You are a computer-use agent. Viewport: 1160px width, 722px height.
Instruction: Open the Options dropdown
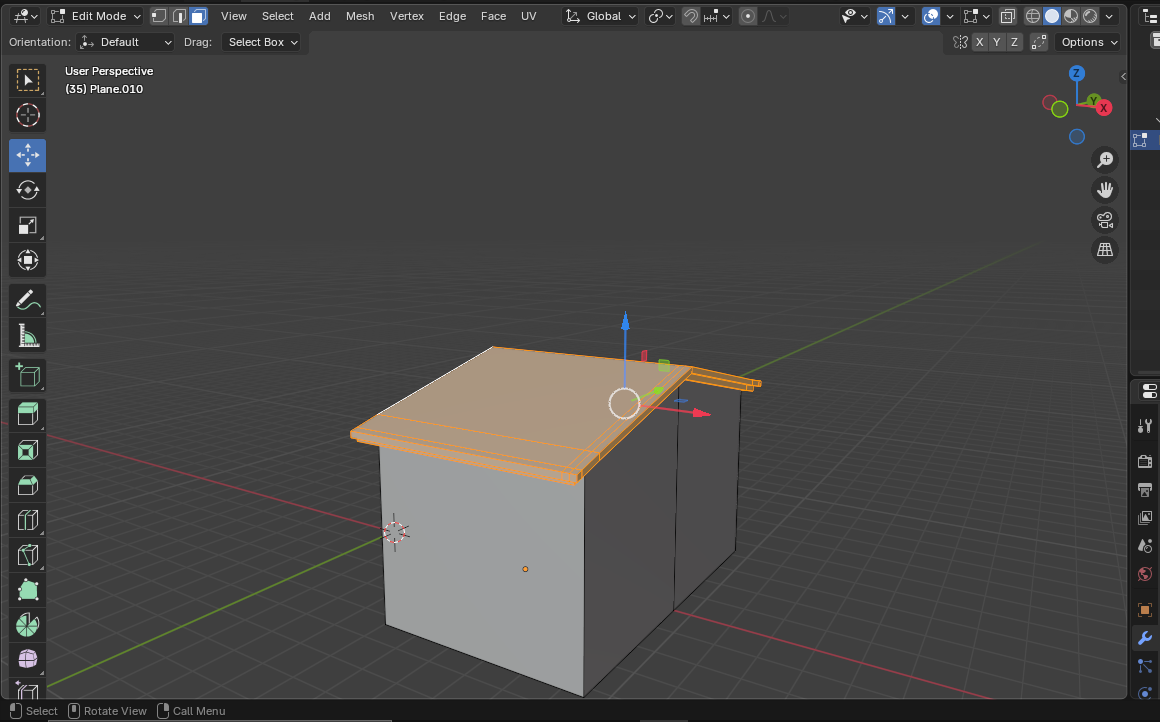[1088, 42]
